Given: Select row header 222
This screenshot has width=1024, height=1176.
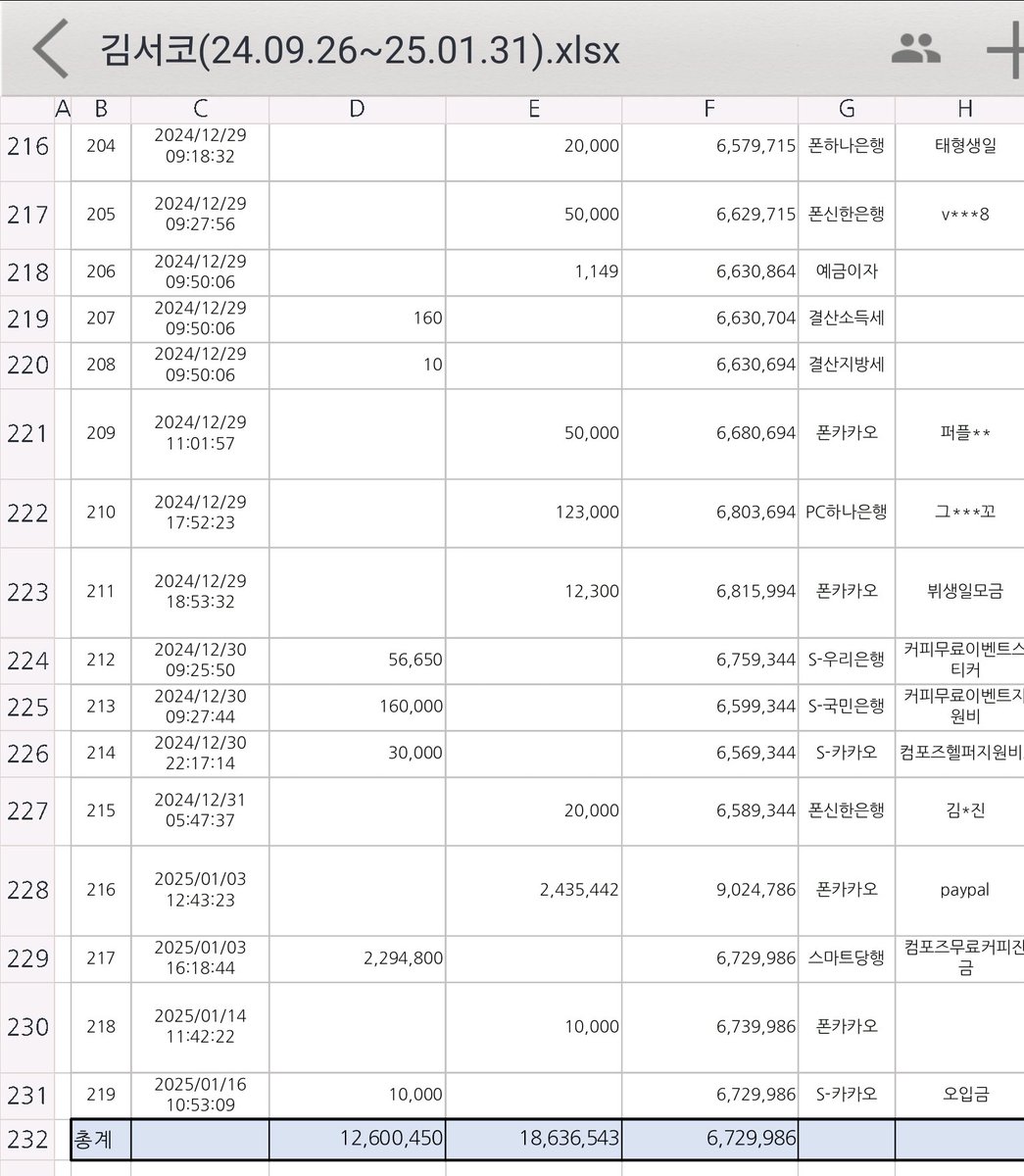Looking at the screenshot, I should coord(27,513).
